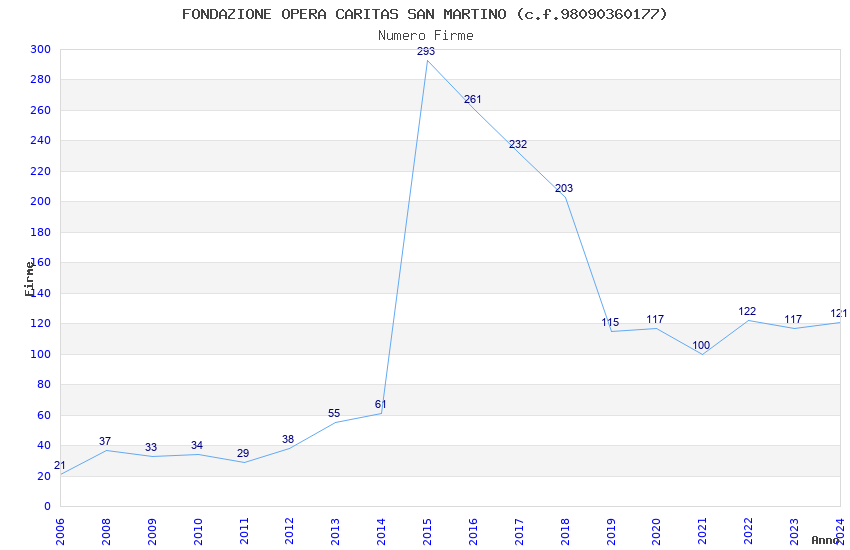Click the x-axis year 2006
850x550 pixels.
click(x=60, y=532)
